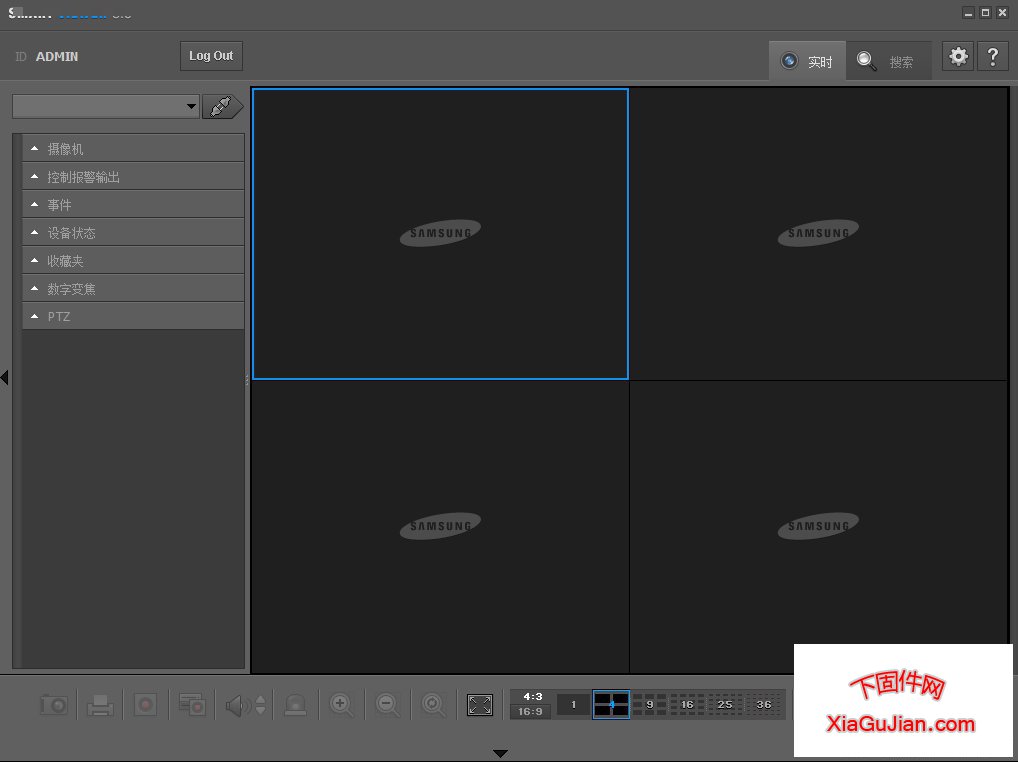This screenshot has width=1018, height=762.
Task: Click the ADMIN user ID label
Action: point(57,56)
